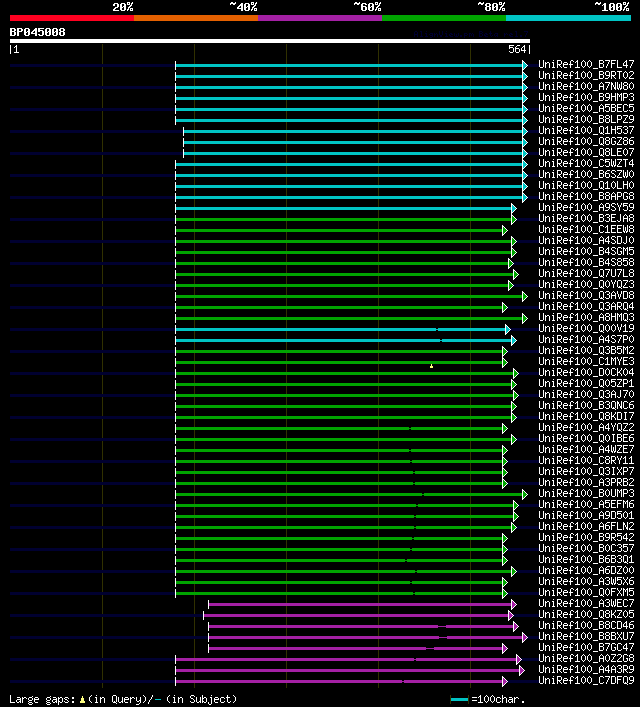
Task: Click the 564 query end position label
Action: (x=517, y=49)
